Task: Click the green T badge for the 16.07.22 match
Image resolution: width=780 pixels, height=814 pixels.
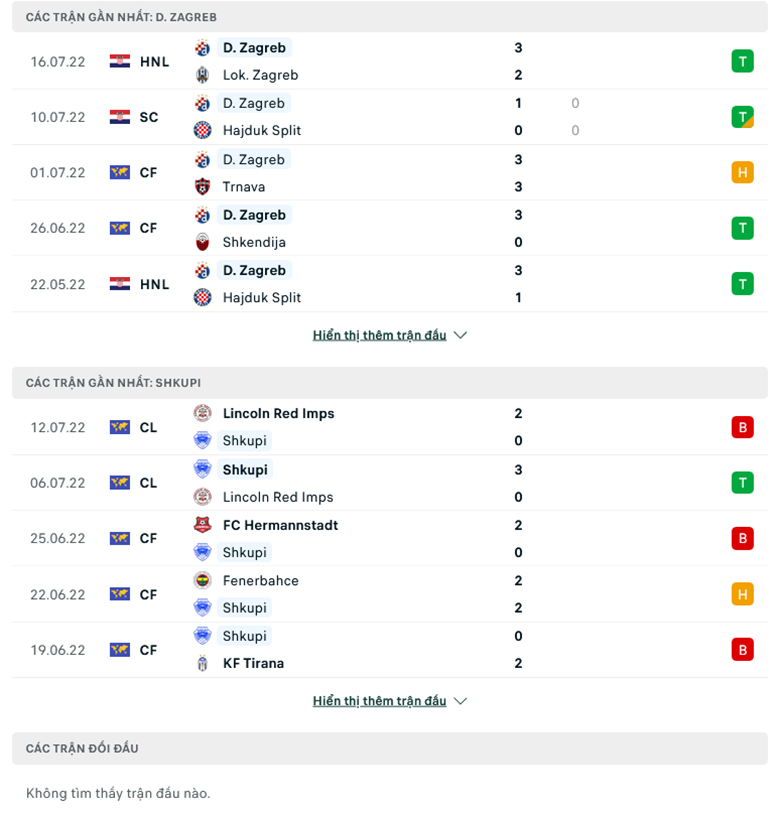Action: tap(743, 62)
